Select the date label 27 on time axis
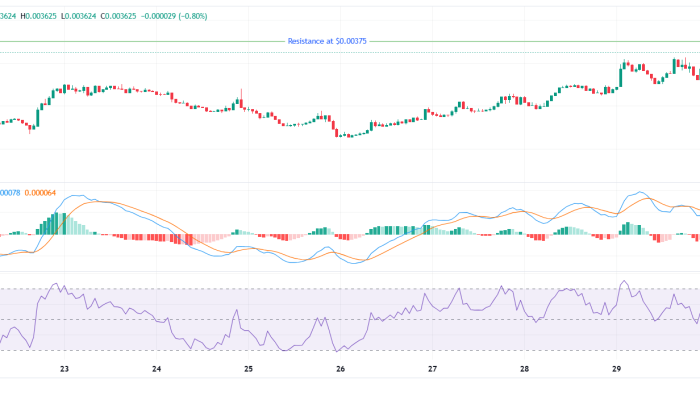This screenshot has width=700, height=400. 433,369
